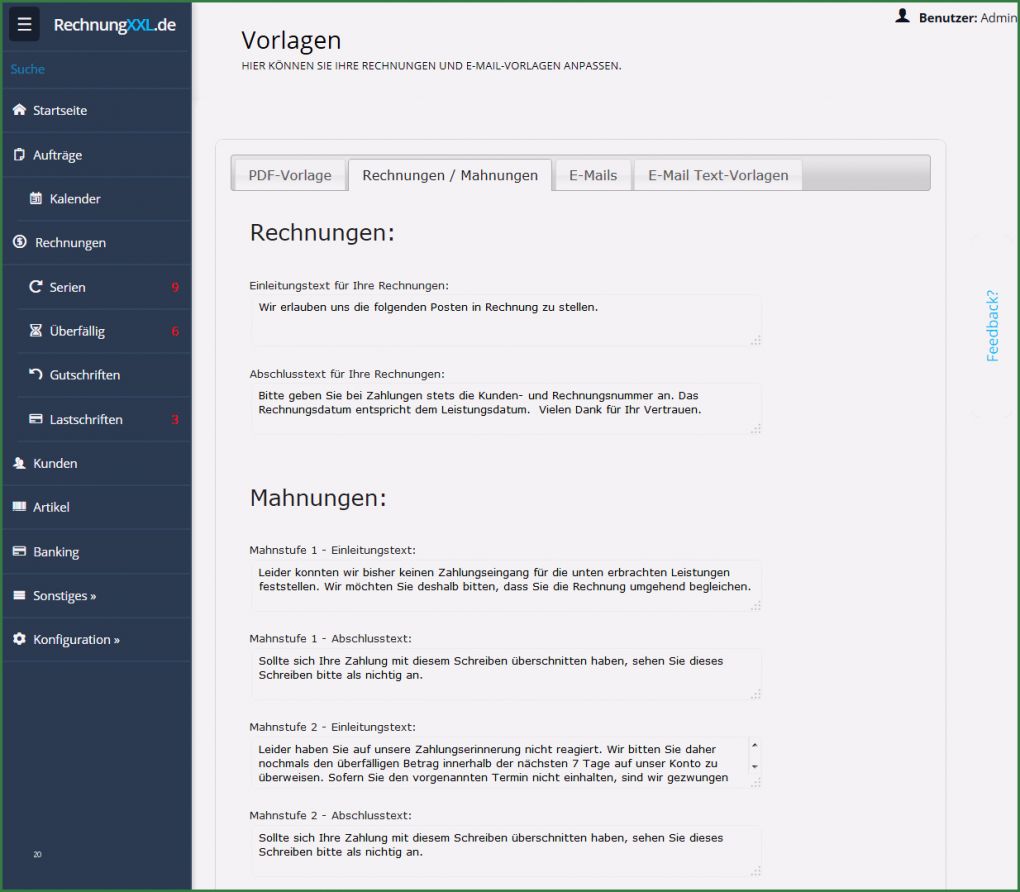This screenshot has width=1020, height=892.
Task: Open the E-Mail Text-Vorlagen tab
Action: point(718,175)
